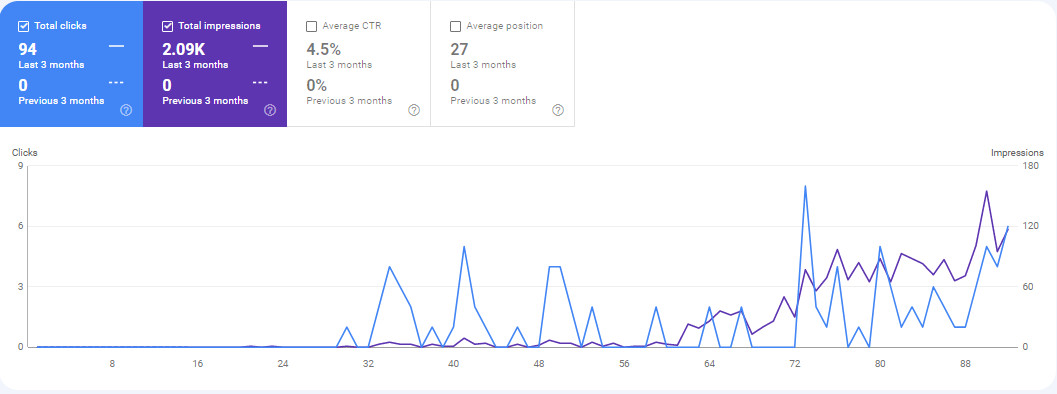Uncheck the Total clicks checkbox
Viewport: 1057px width, 394px height.
pos(24,26)
